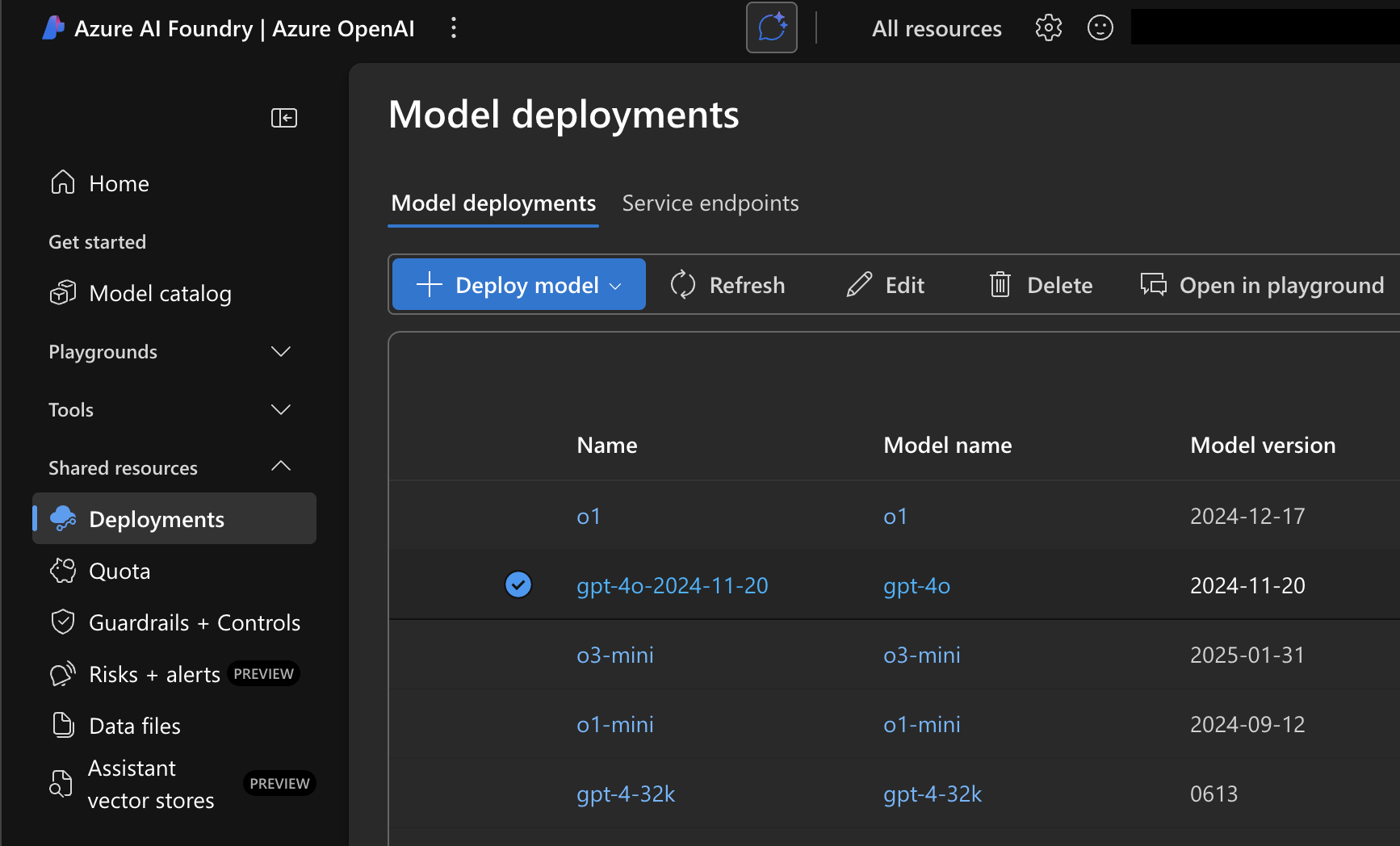Click the Delete trash can icon
The image size is (1400, 846).
click(1000, 285)
